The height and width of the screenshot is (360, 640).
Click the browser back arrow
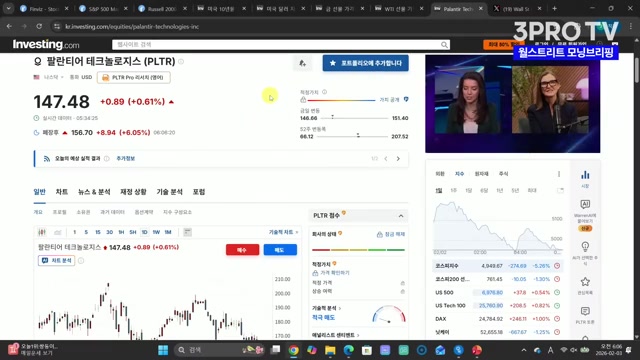tap(9, 26)
